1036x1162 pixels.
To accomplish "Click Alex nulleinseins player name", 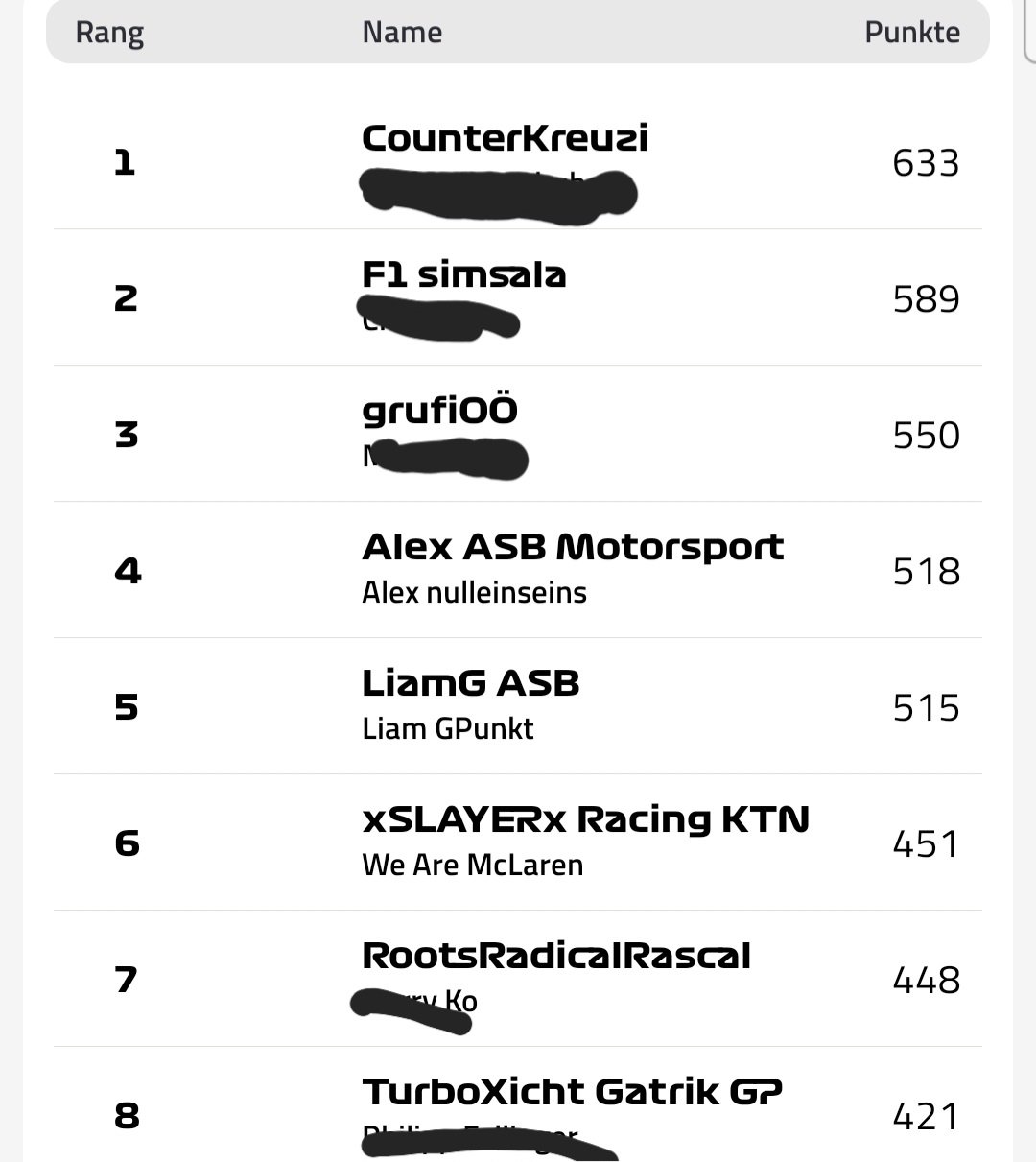I will click(x=474, y=592).
